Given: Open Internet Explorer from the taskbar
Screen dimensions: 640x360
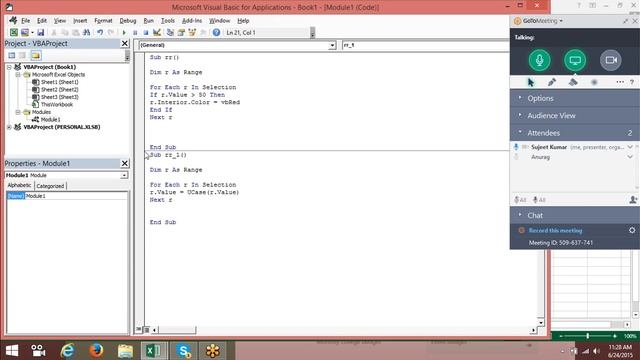Looking at the screenshot, I should (x=67, y=351).
